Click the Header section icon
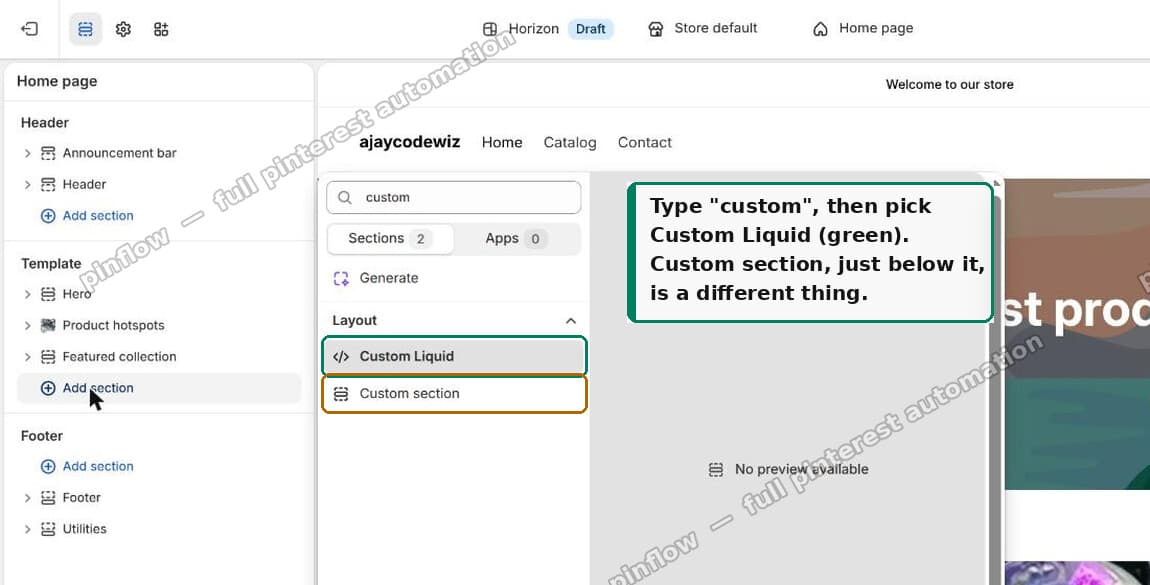The width and height of the screenshot is (1150, 585). (48, 185)
